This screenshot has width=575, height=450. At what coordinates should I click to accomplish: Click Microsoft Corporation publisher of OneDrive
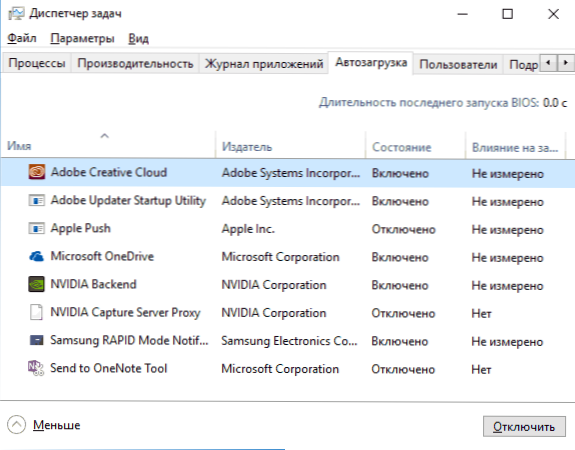point(281,257)
